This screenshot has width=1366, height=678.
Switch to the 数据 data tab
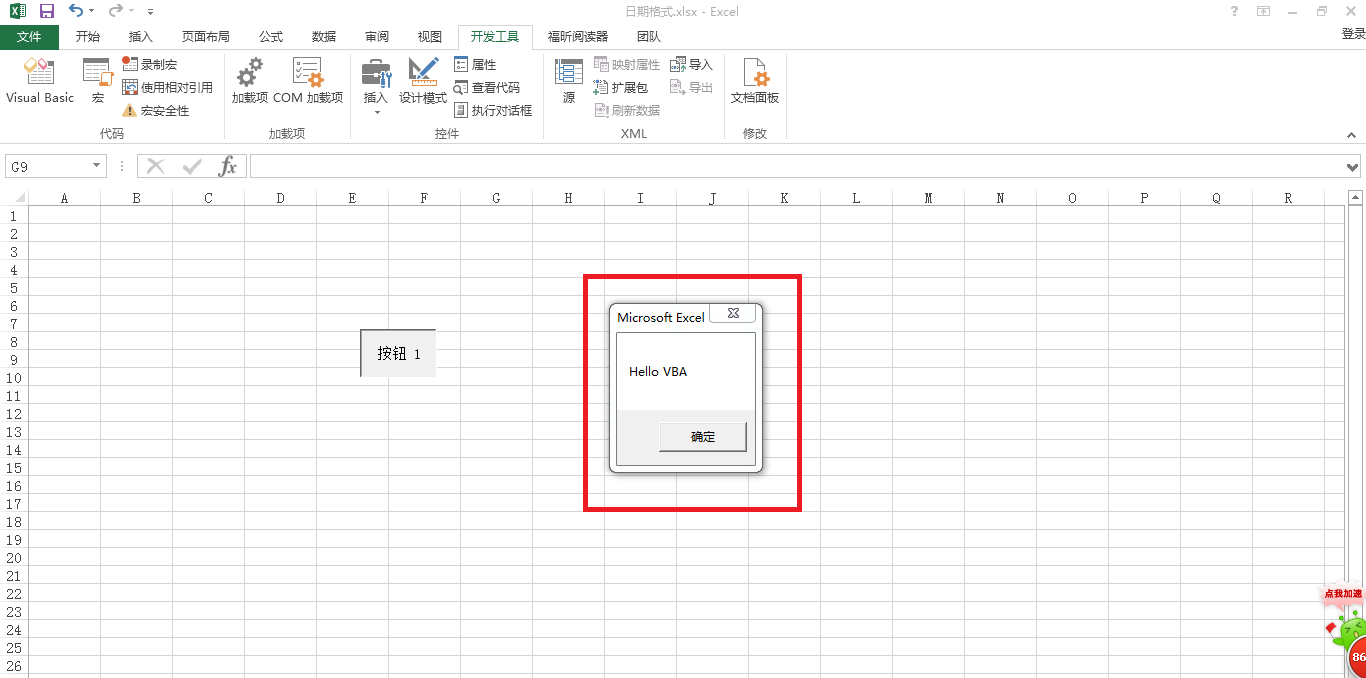324,37
